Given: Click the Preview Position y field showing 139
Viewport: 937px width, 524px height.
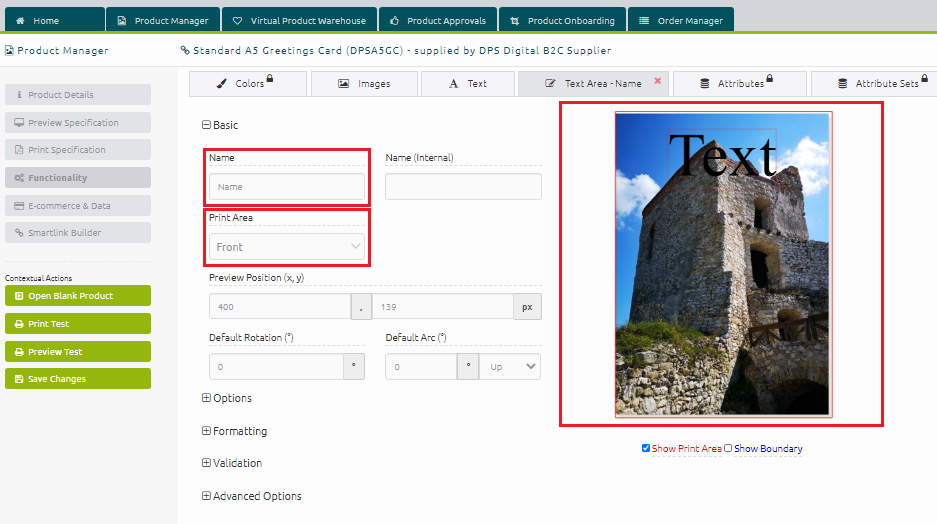Looking at the screenshot, I should coord(443,307).
